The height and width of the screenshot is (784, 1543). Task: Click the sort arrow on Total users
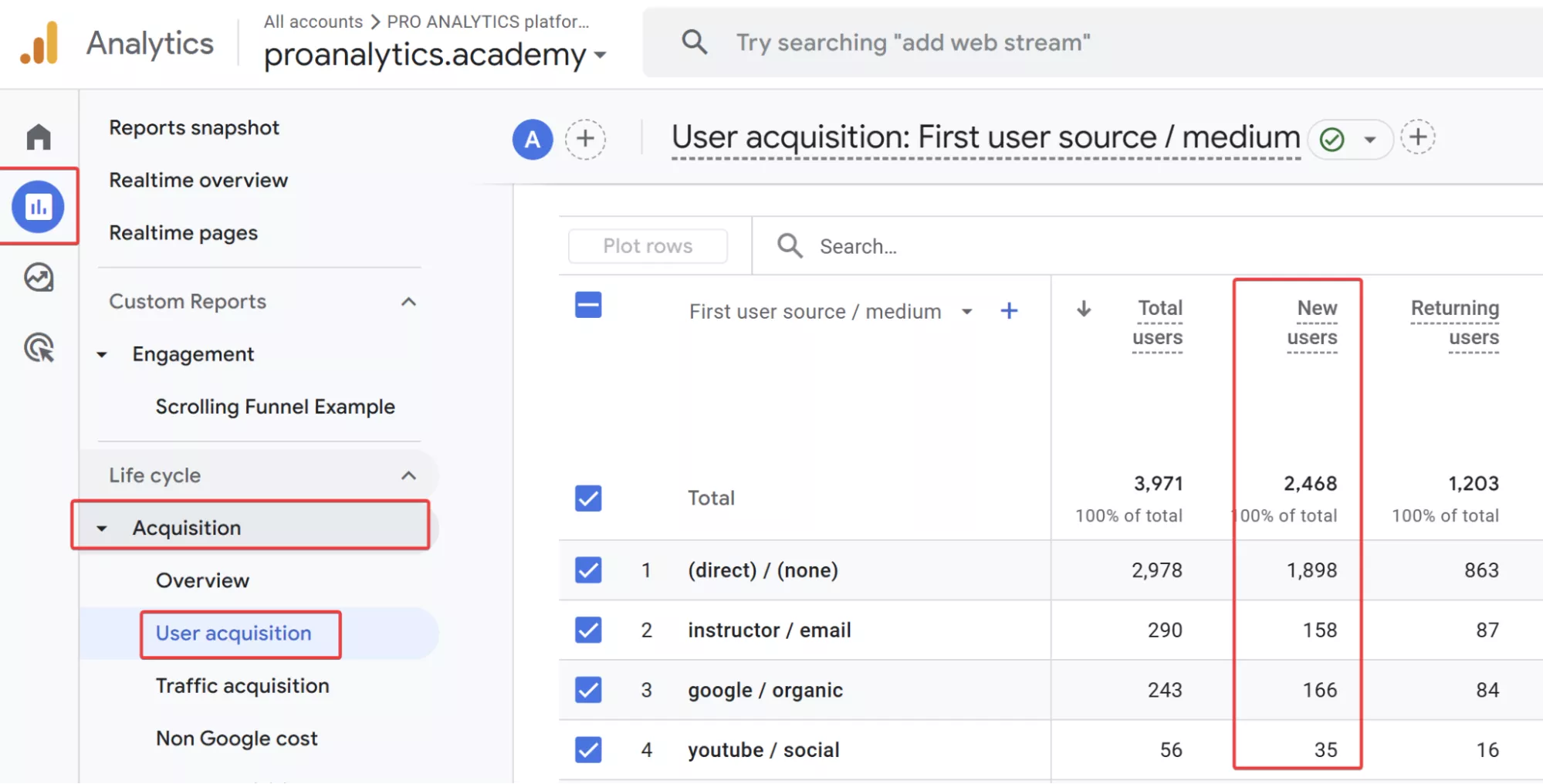1084,309
